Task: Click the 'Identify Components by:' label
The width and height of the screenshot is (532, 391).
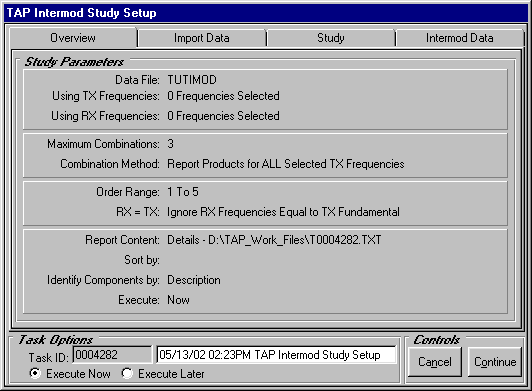Action: click(103, 280)
